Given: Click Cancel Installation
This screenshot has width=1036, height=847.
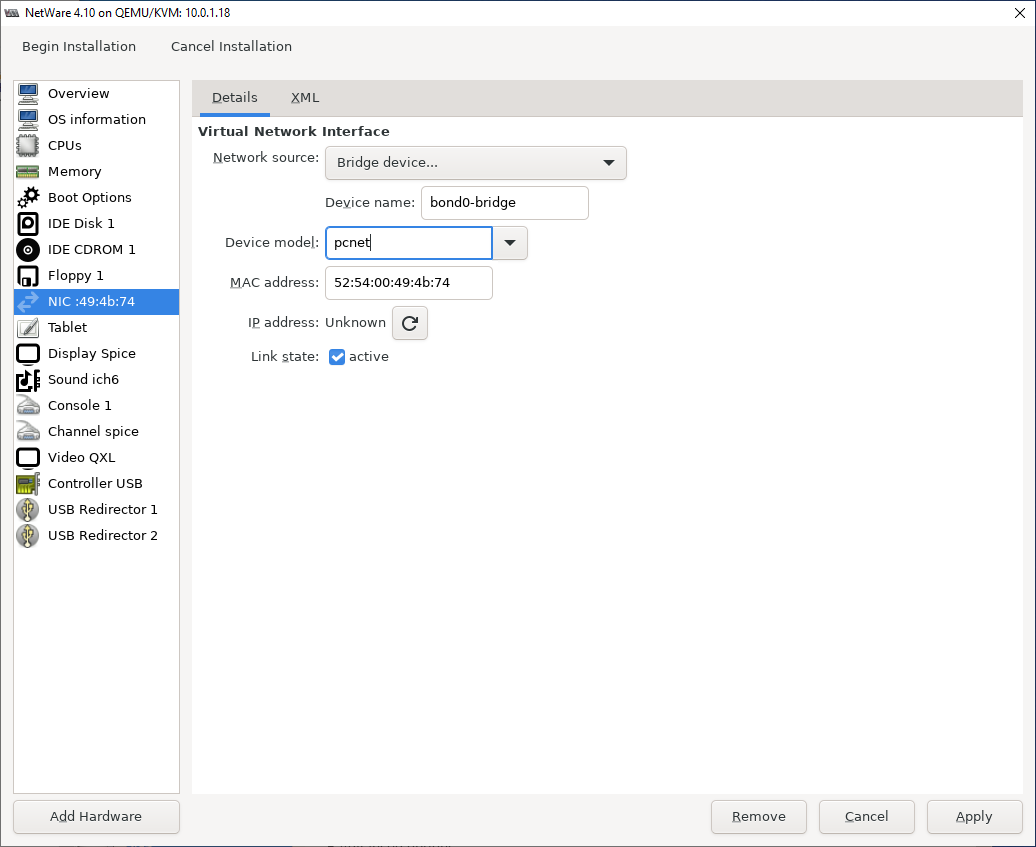Looking at the screenshot, I should tap(231, 46).
